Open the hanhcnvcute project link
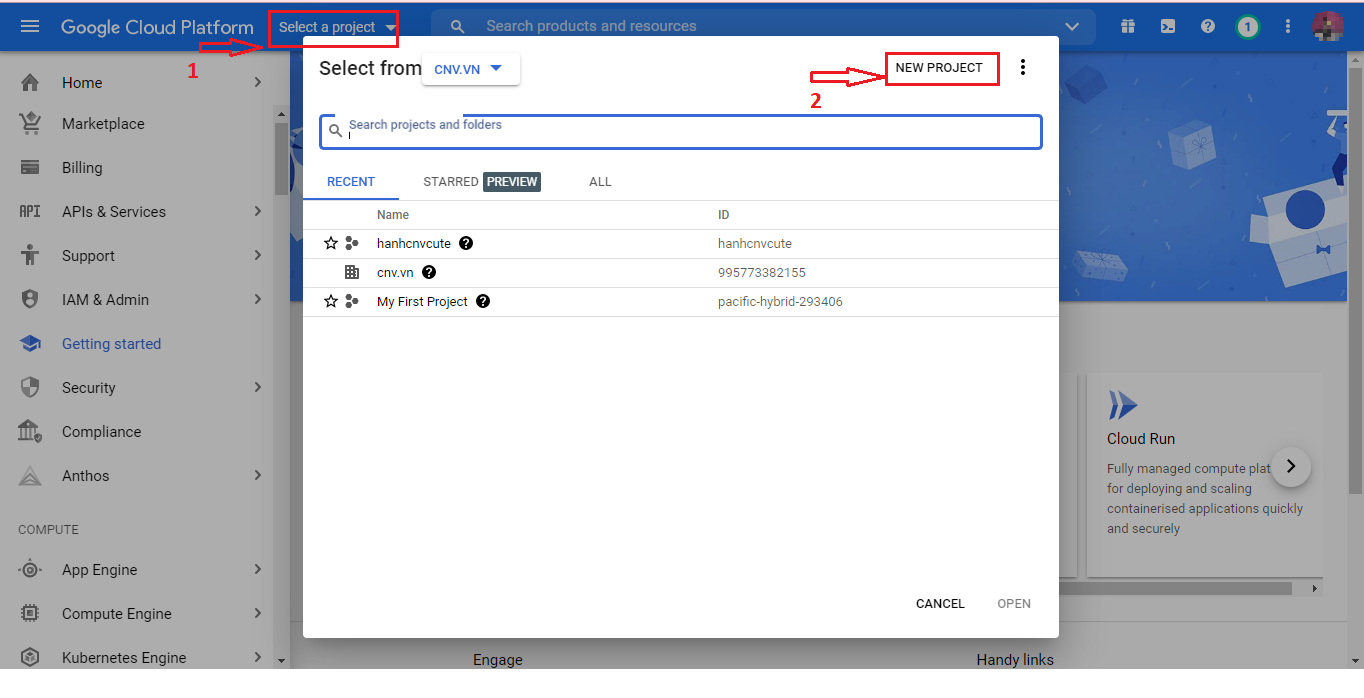1364x698 pixels. (414, 243)
